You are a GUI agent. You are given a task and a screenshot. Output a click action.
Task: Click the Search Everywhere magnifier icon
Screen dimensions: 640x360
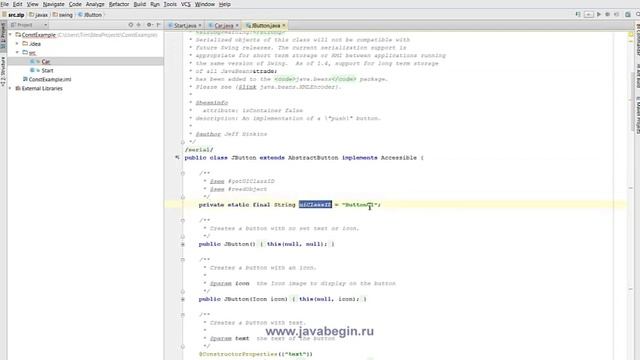[638, 14]
